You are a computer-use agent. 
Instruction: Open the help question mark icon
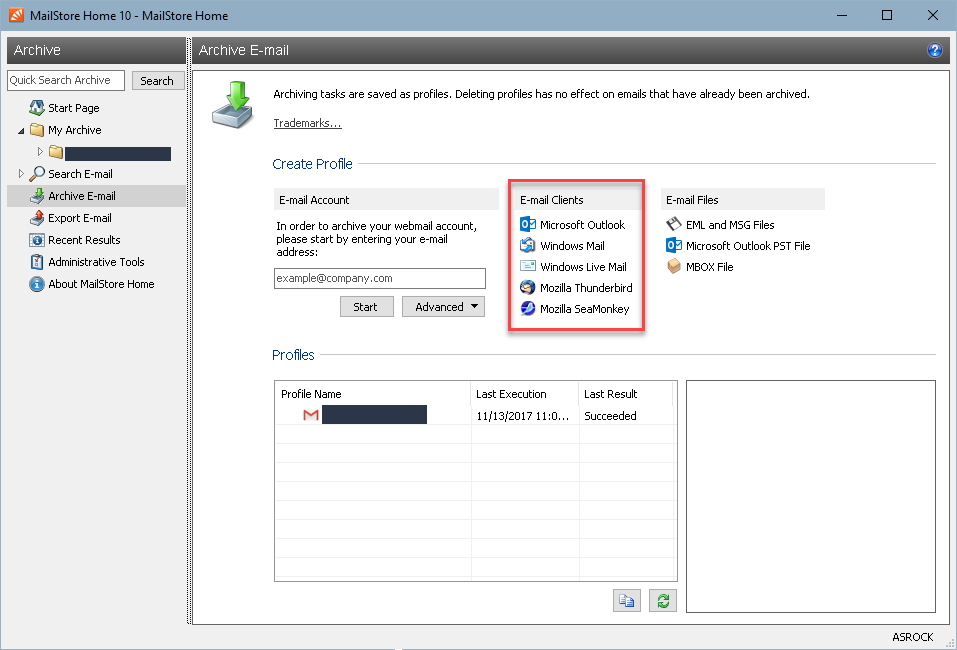[x=934, y=50]
